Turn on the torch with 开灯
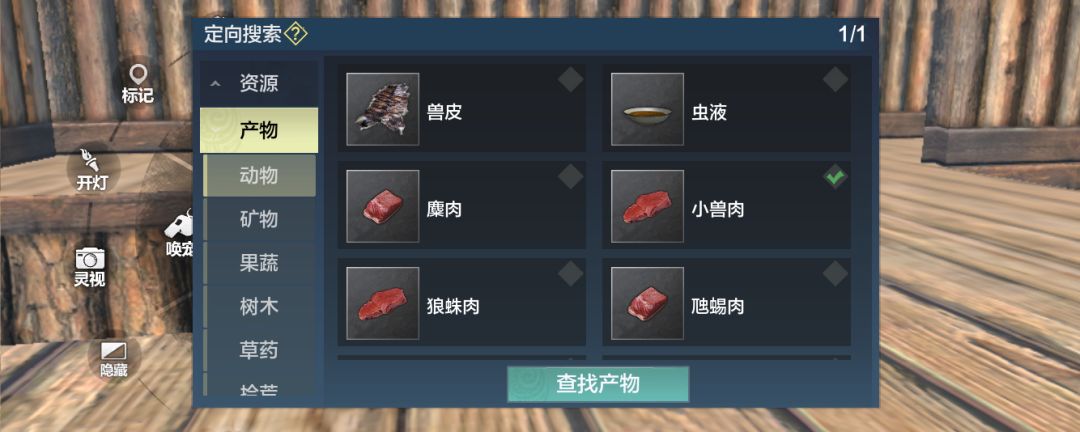Viewport: 1080px width, 432px height. 90,161
